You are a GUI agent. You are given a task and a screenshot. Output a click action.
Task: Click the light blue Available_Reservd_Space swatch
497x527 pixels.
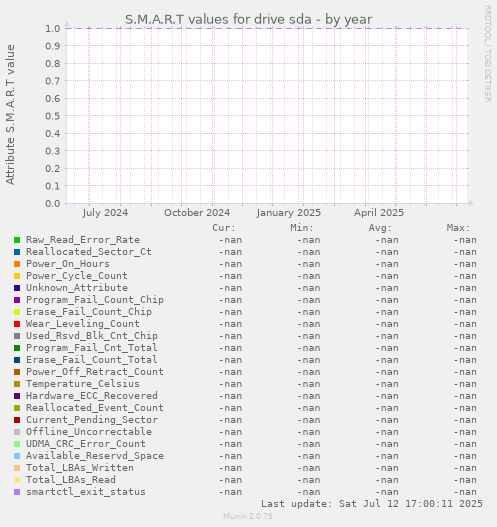[x=17, y=456]
